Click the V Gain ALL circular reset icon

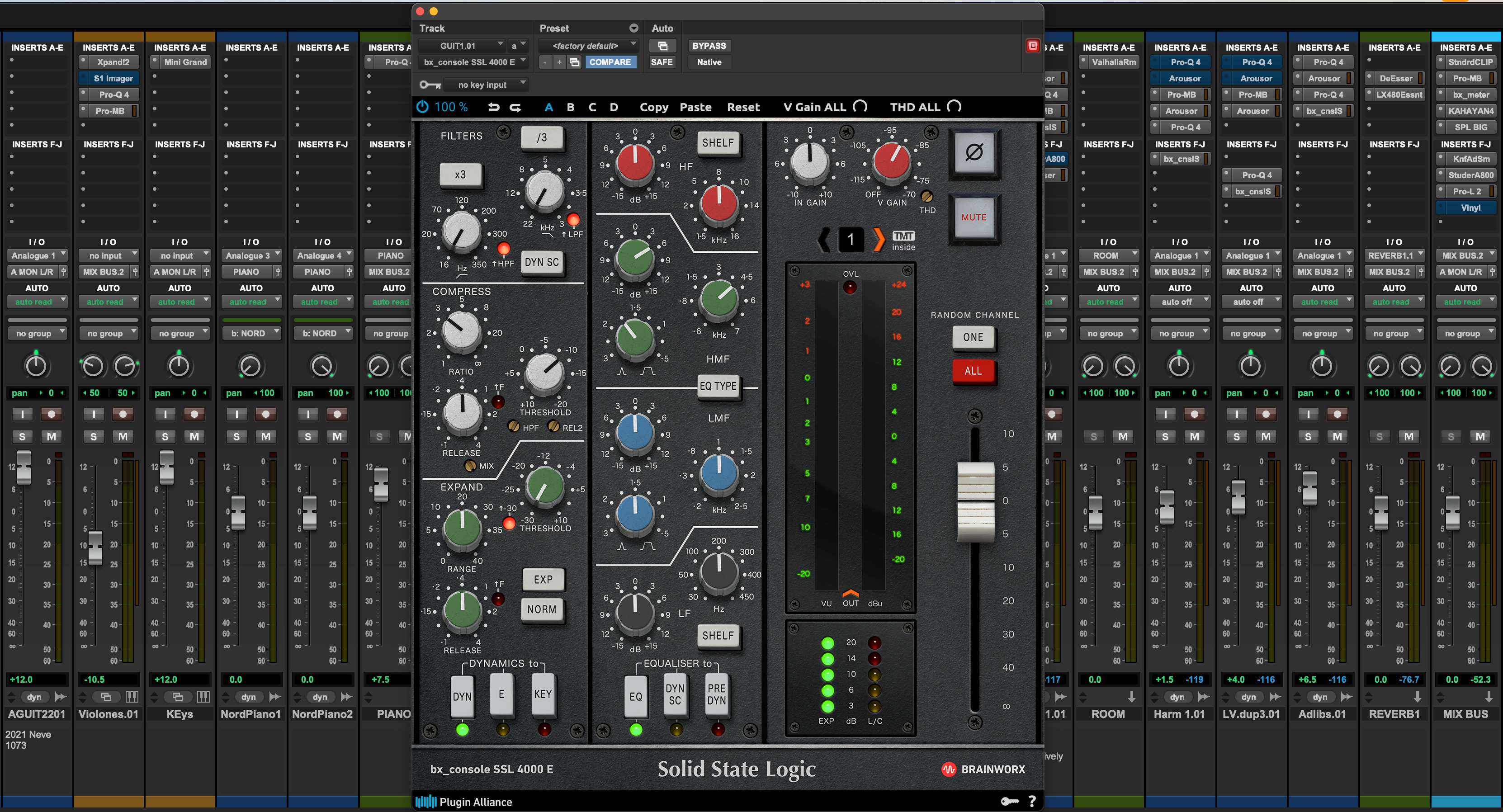[860, 107]
